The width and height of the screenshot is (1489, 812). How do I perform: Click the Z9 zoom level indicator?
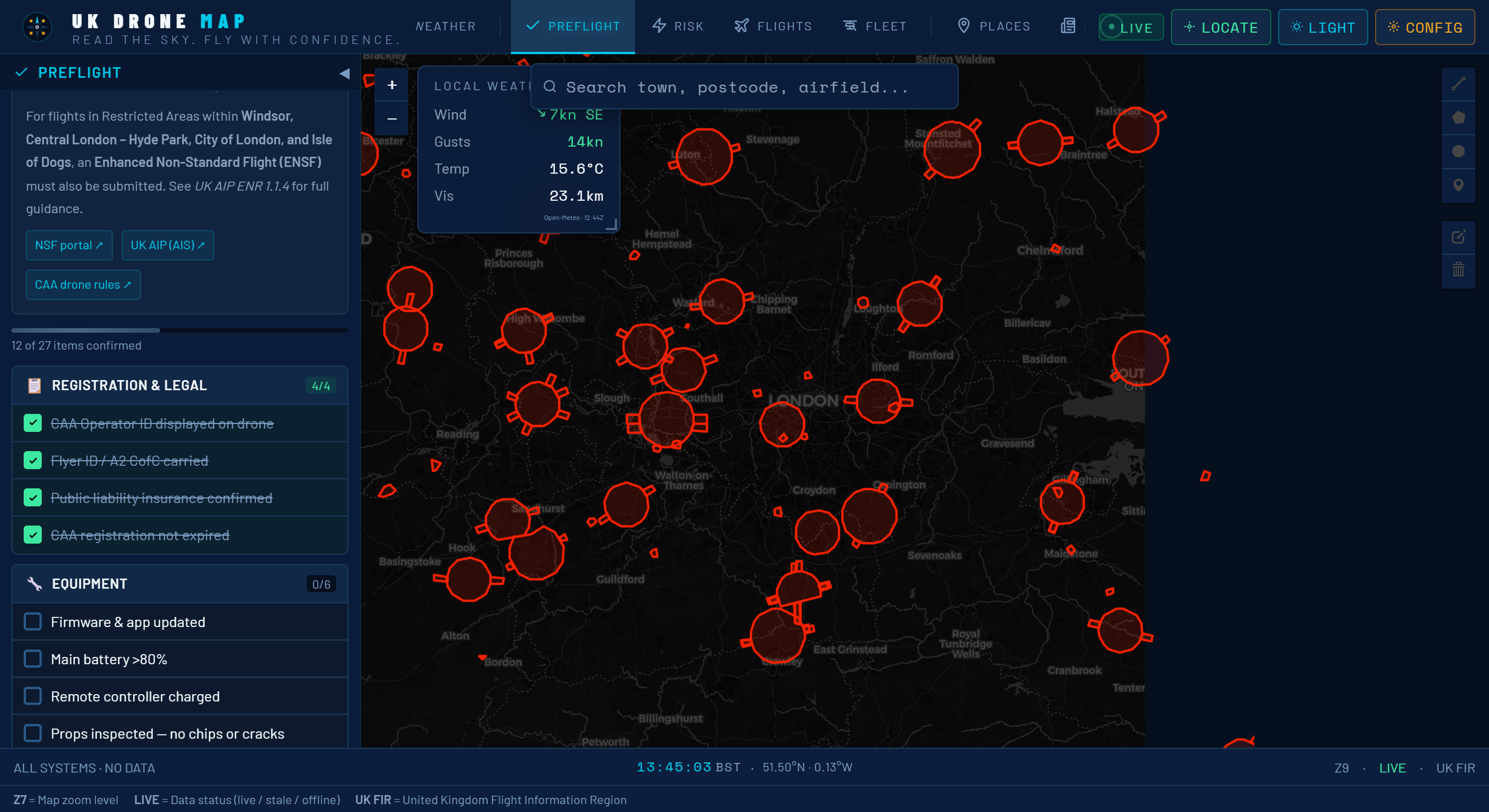1342,768
